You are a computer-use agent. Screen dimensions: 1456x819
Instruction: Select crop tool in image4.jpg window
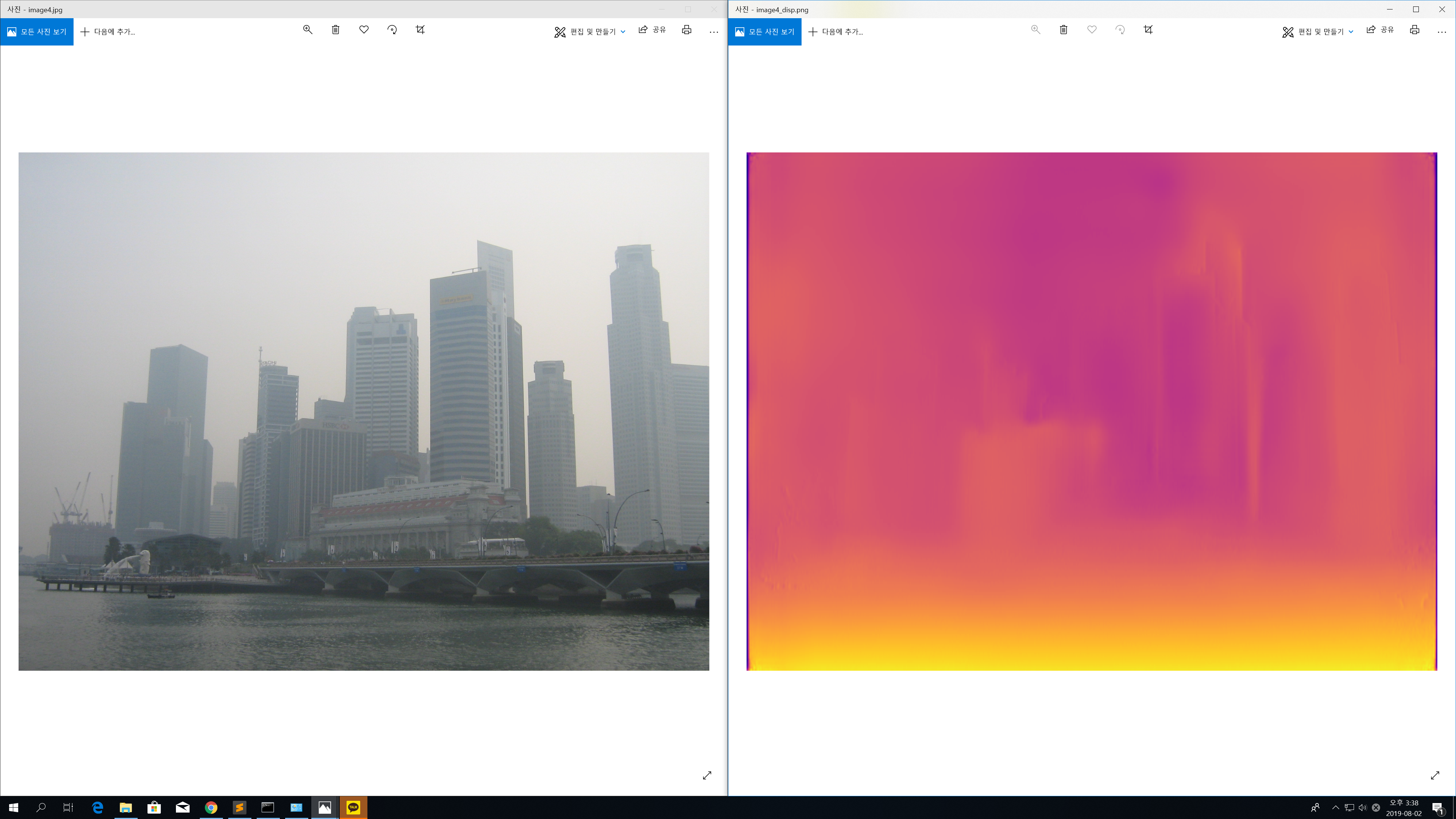coord(420,30)
